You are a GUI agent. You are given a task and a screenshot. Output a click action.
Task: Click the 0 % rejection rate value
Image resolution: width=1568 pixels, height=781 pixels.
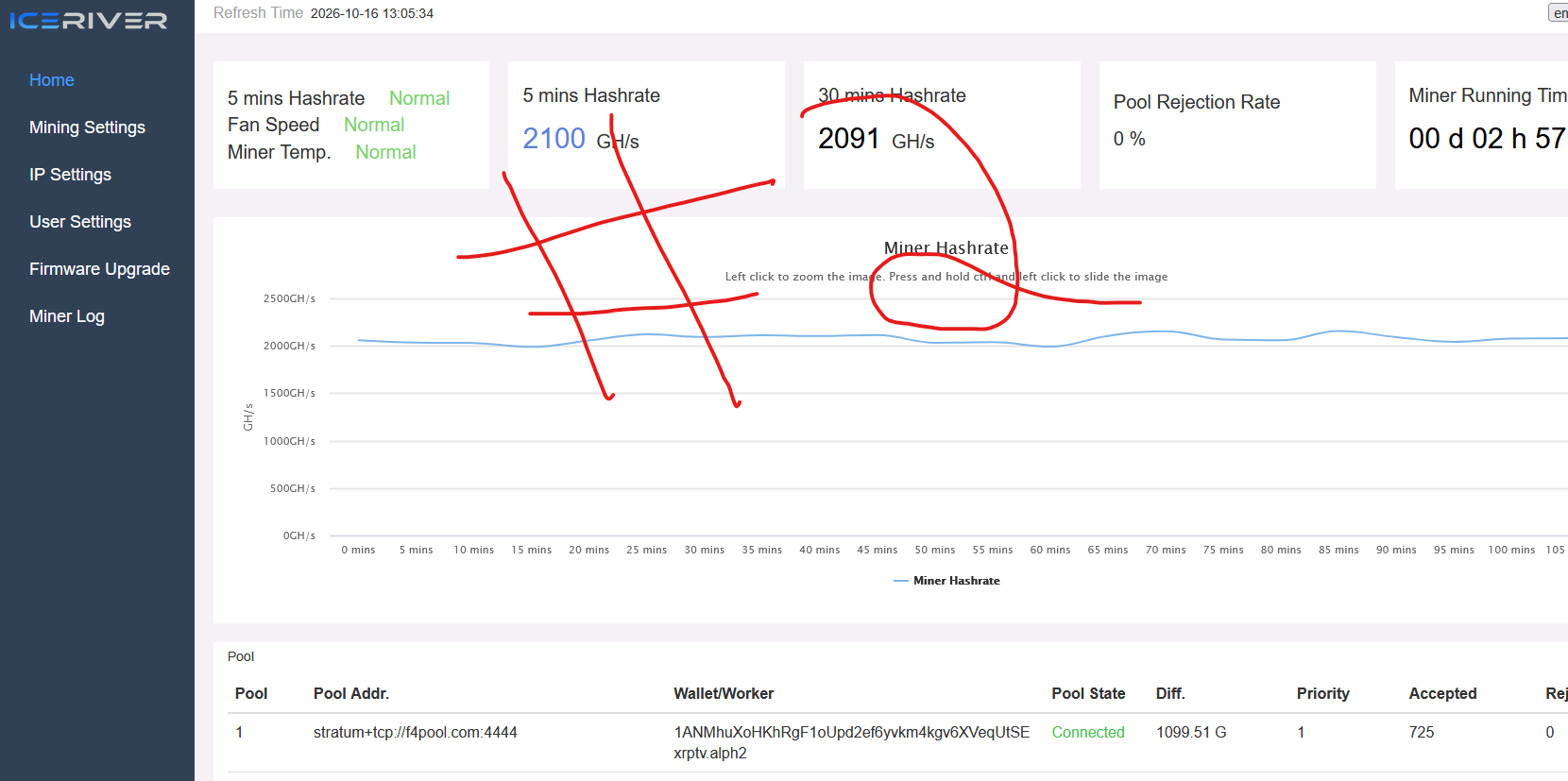click(x=1130, y=139)
